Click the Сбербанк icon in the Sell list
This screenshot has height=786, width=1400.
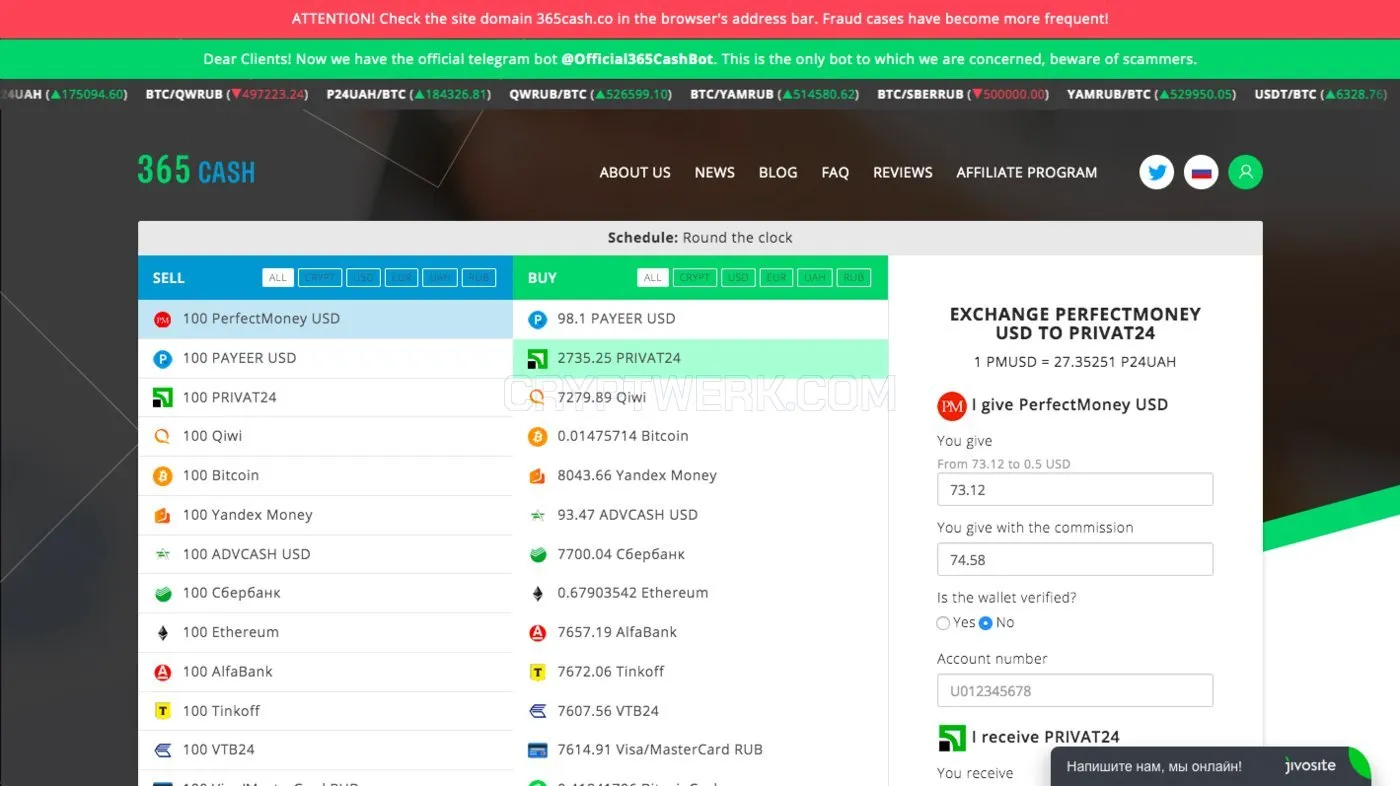pyautogui.click(x=162, y=593)
